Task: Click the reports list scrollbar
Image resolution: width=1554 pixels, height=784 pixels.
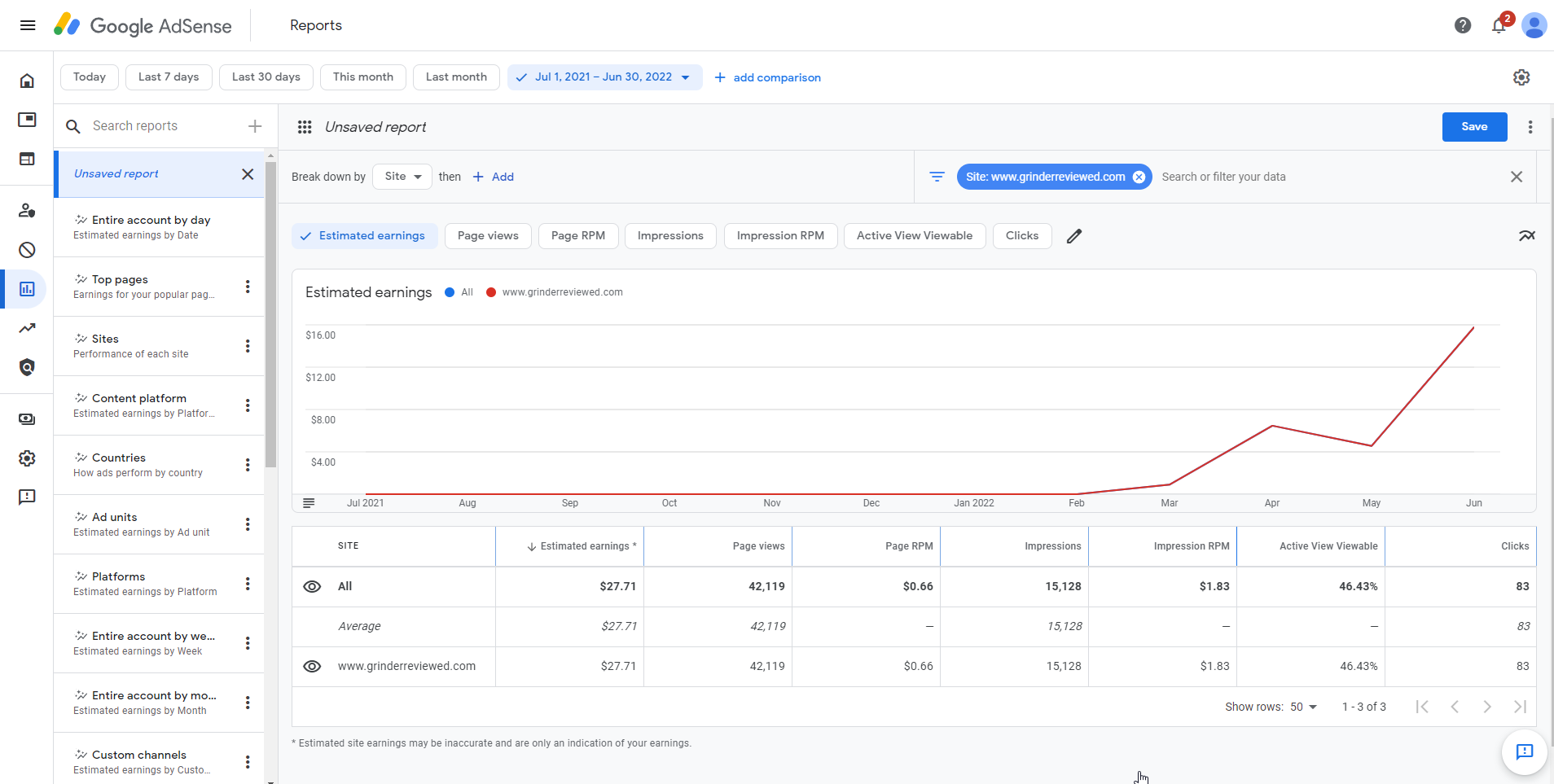Action: coord(271,313)
